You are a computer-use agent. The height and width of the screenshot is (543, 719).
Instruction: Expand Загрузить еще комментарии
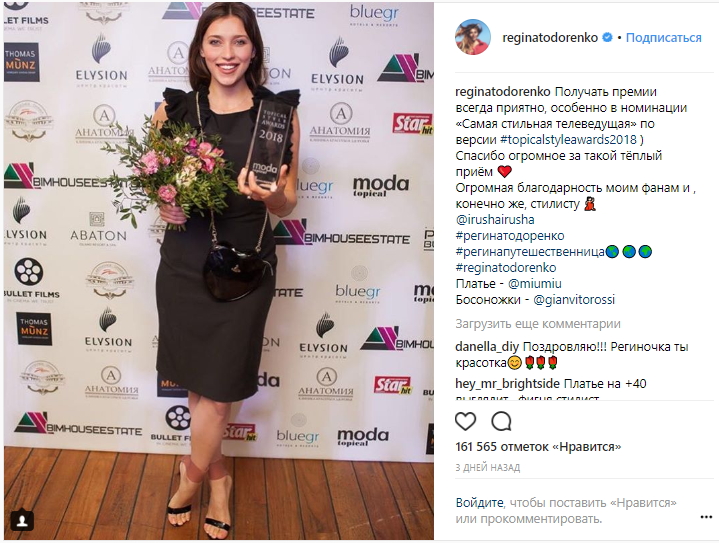click(538, 324)
